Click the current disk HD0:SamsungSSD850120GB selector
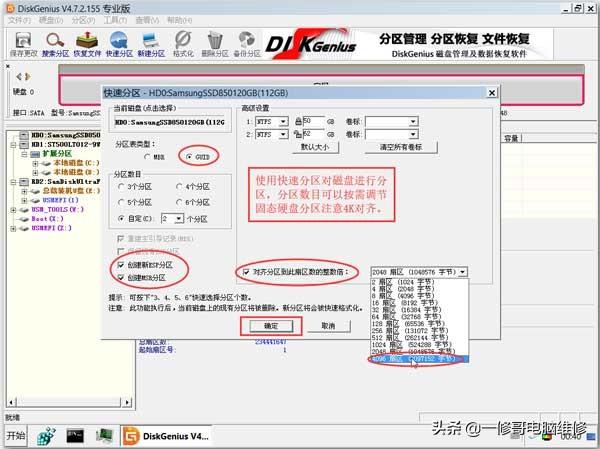600x449 pixels. (170, 122)
